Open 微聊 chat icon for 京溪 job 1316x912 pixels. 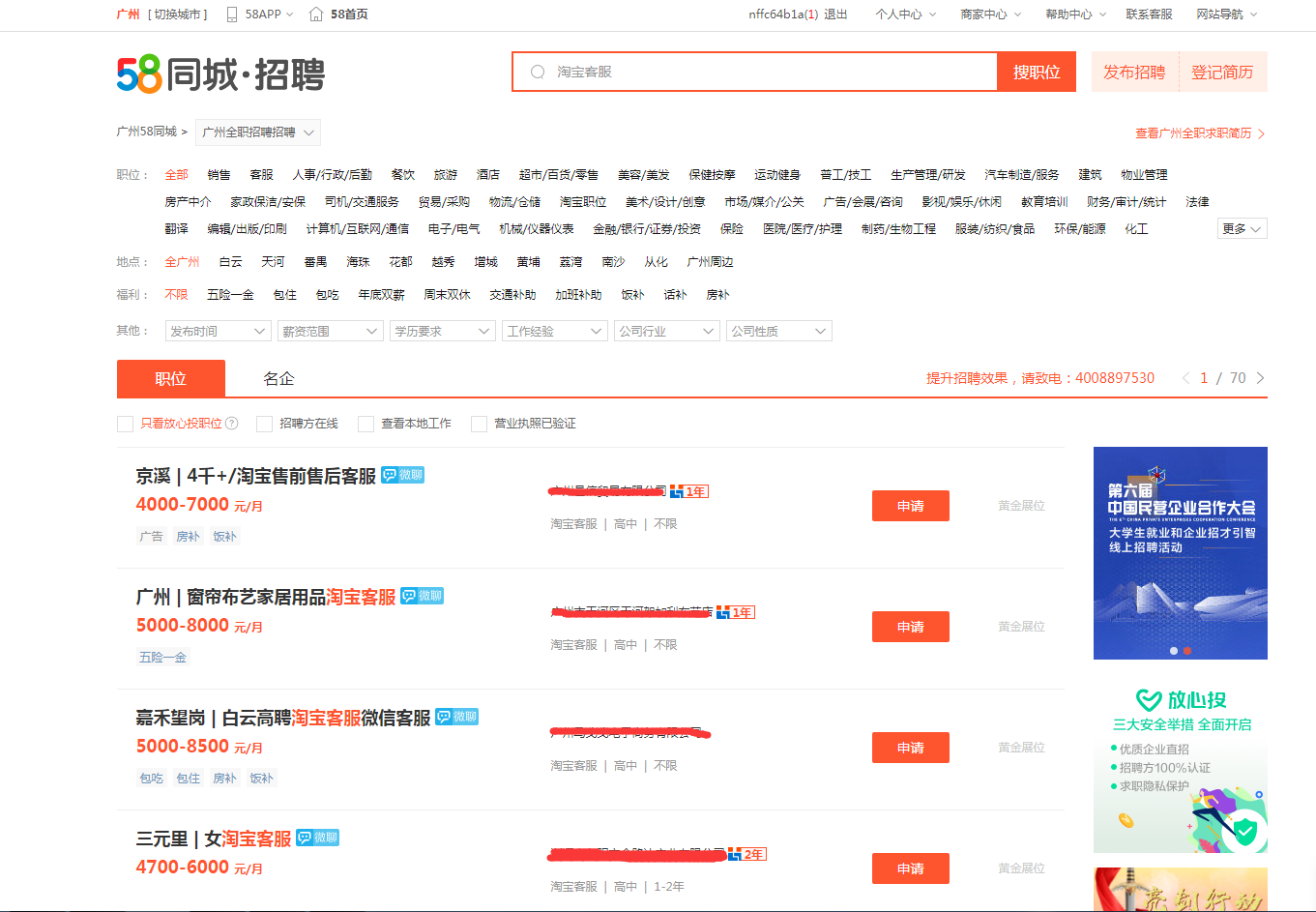click(x=402, y=475)
